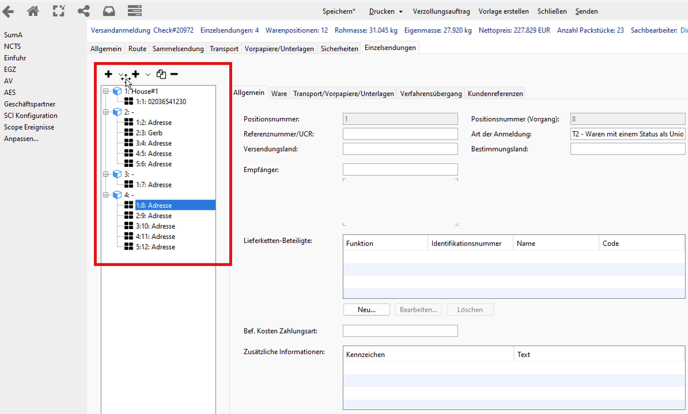The image size is (688, 414).
Task: Open the Drucken dropdown menu
Action: [385, 12]
